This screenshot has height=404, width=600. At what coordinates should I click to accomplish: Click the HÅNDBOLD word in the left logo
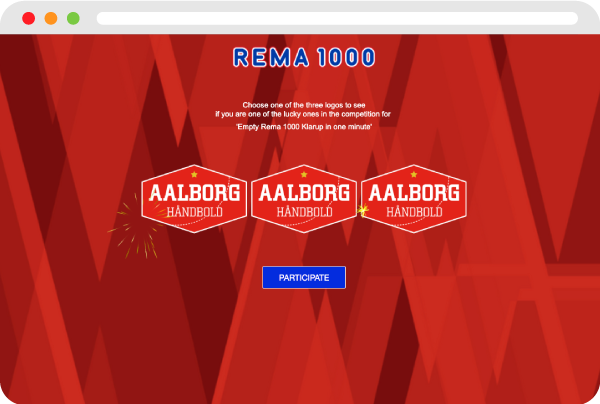click(195, 212)
